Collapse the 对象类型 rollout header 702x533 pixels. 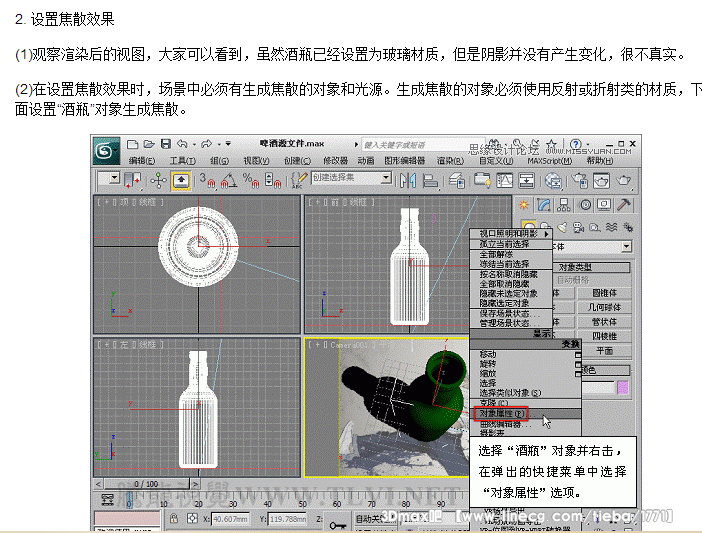pos(592,268)
